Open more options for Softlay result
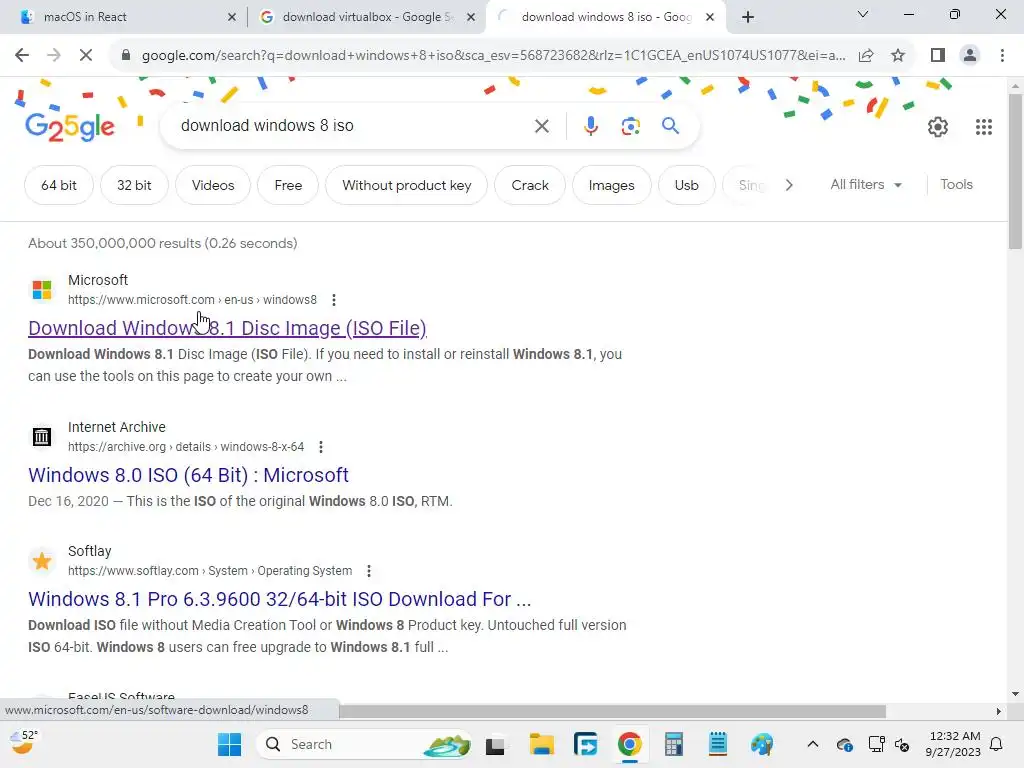The width and height of the screenshot is (1024, 768). pyautogui.click(x=369, y=571)
